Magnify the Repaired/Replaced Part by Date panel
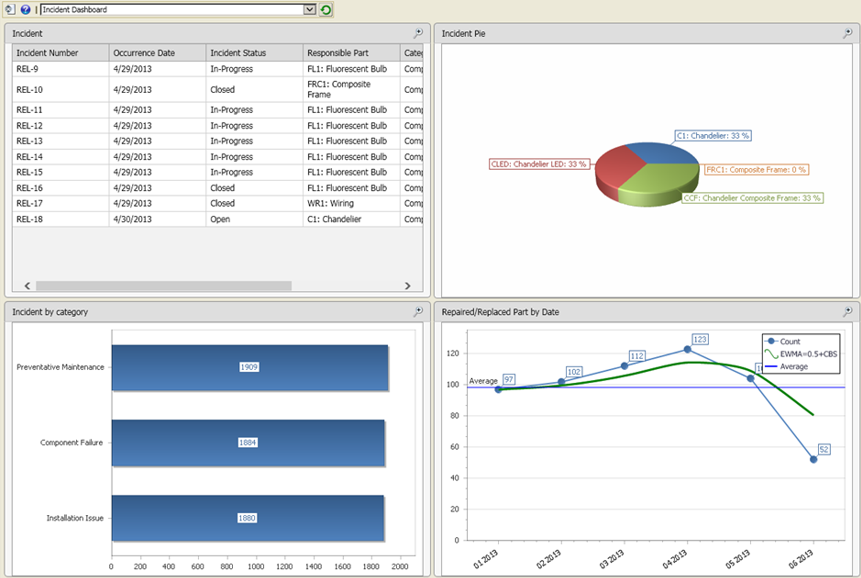861x578 pixels. [848, 312]
